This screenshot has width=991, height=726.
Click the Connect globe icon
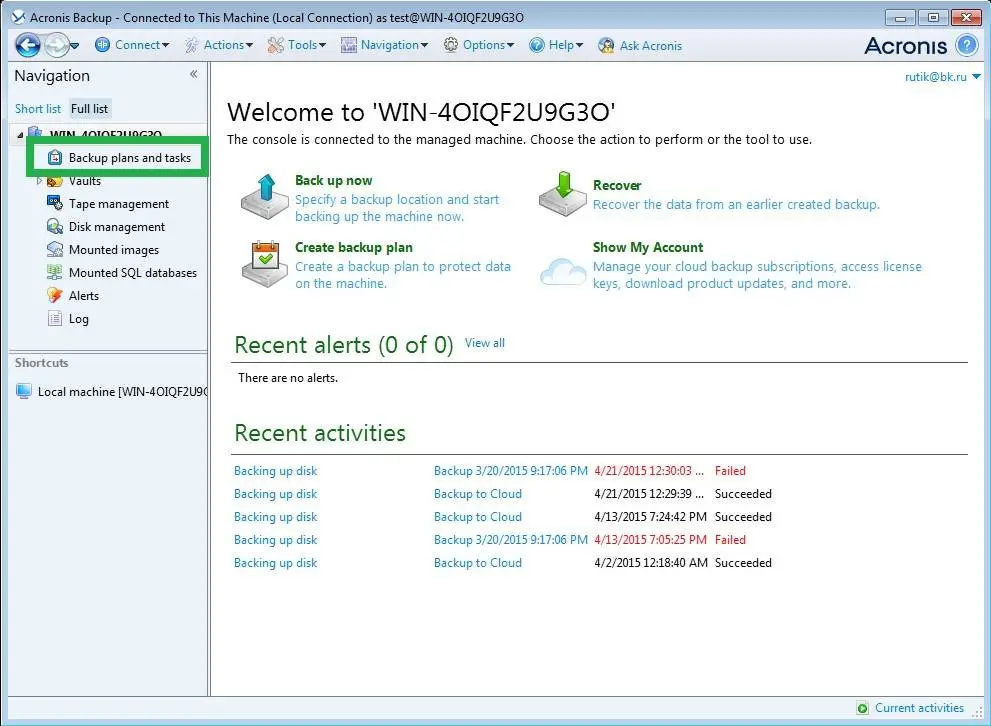click(x=102, y=45)
